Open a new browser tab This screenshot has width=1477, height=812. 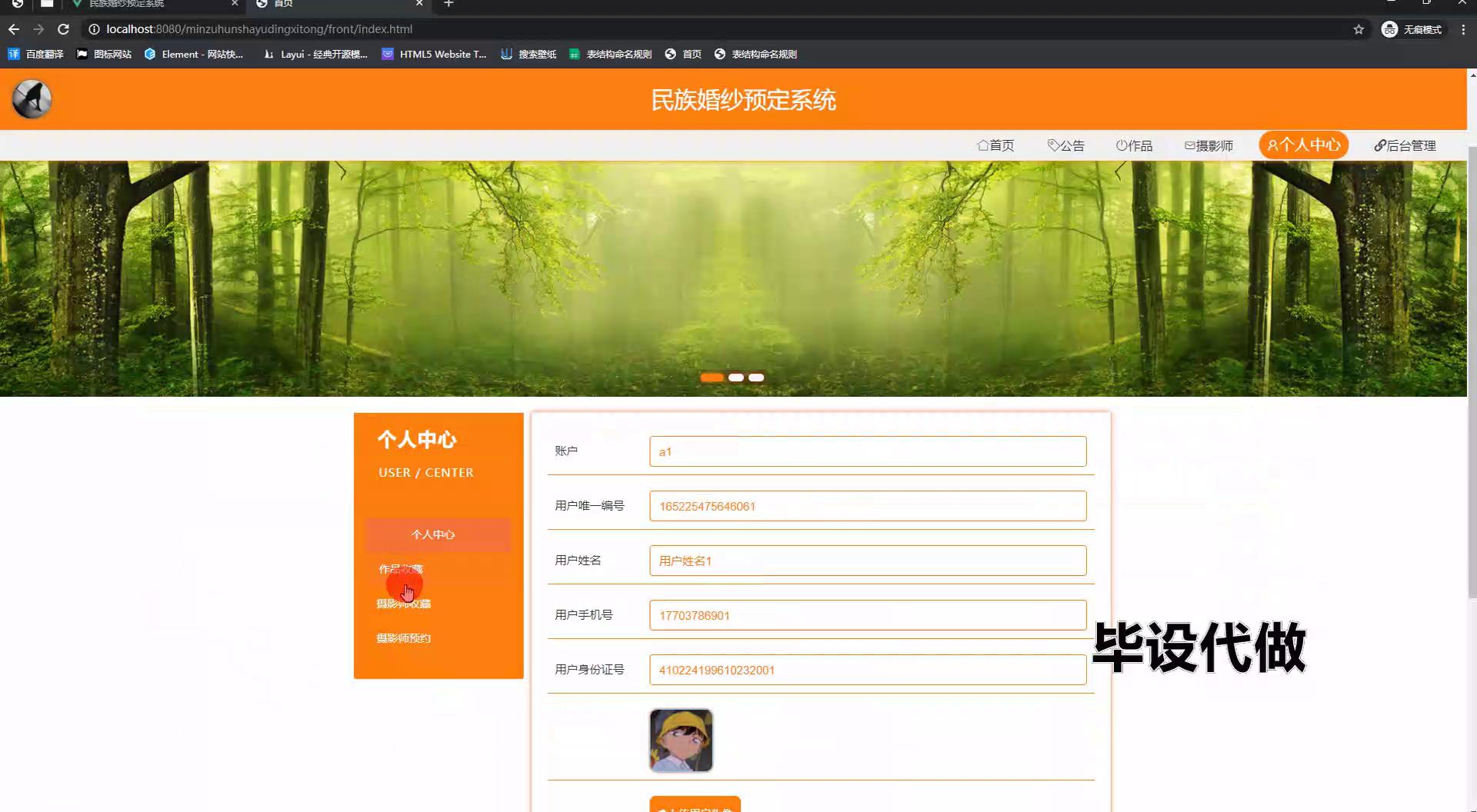448,4
